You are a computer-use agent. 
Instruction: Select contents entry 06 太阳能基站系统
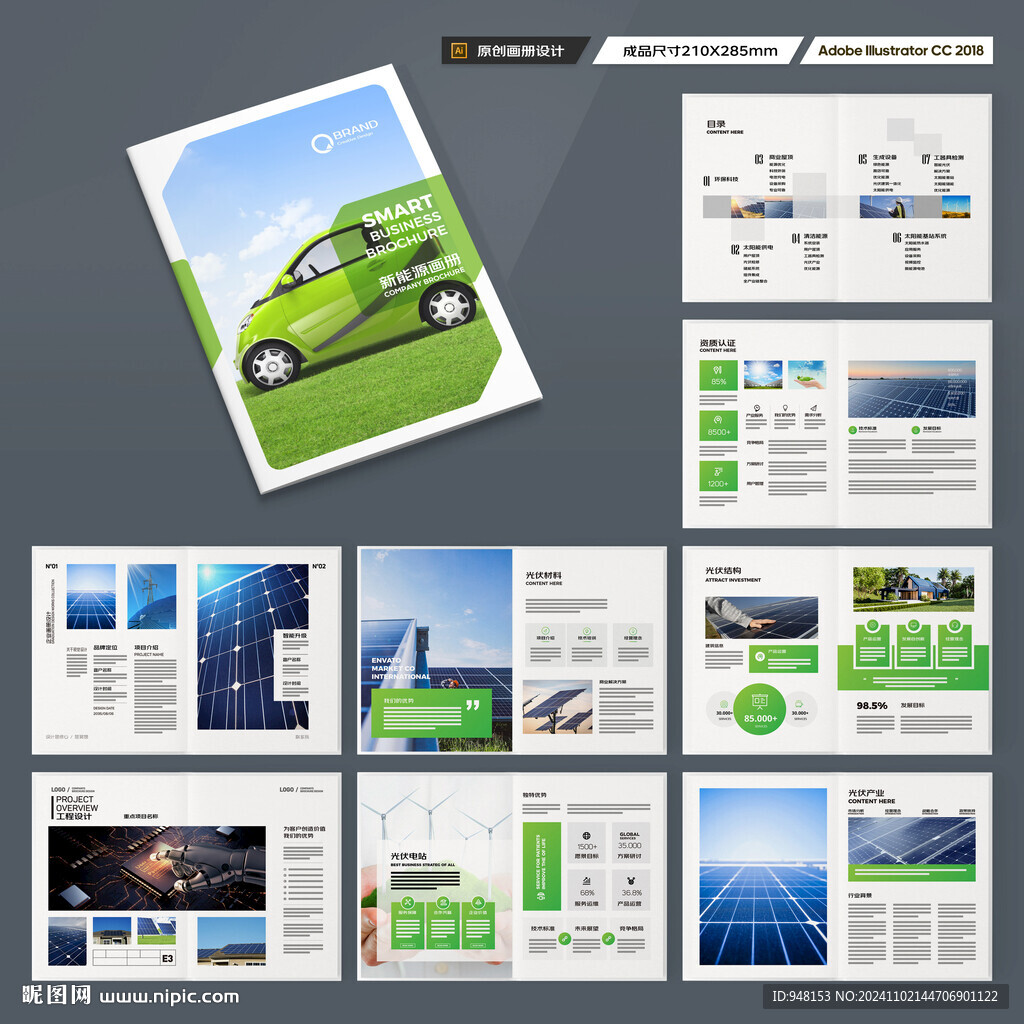[920, 237]
